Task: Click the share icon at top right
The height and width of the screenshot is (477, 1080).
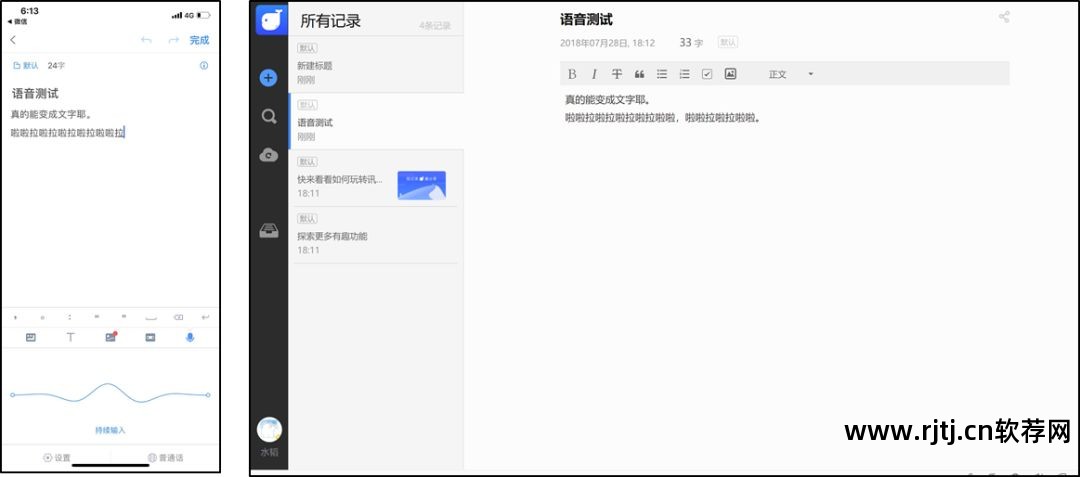Action: tap(1004, 17)
